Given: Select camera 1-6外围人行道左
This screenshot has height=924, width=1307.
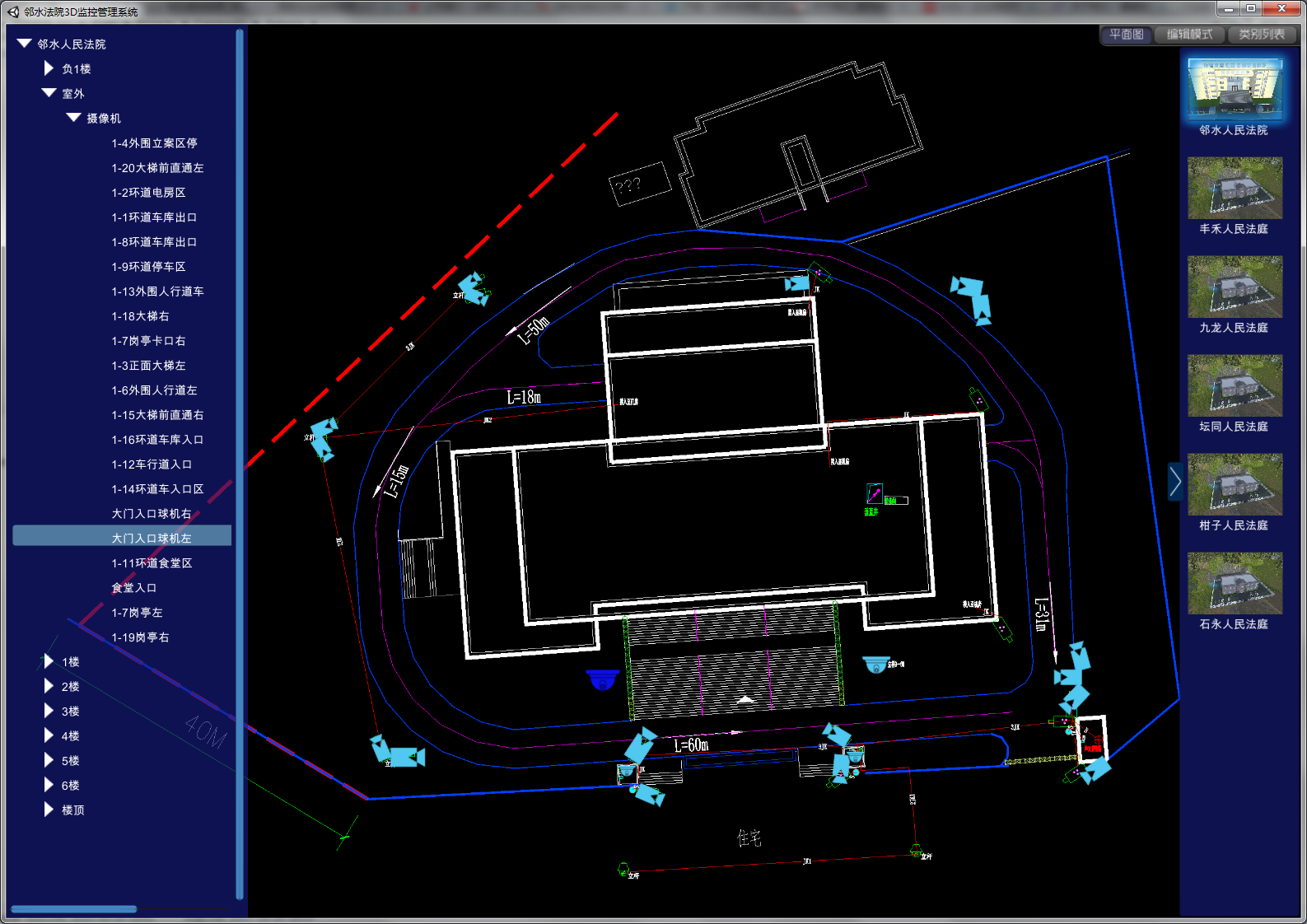Looking at the screenshot, I should tap(154, 390).
